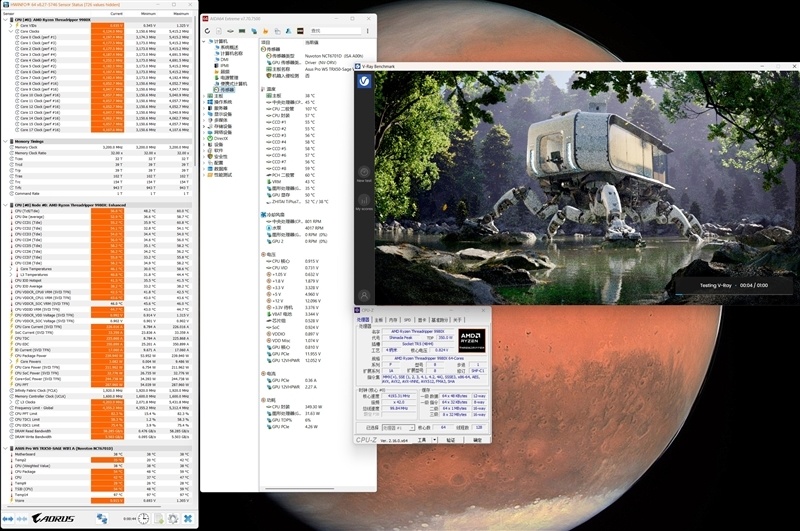Viewport: 800px width, 531px height.
Task: Select 传感器 item in AIDA64 tree
Action: pos(225,88)
